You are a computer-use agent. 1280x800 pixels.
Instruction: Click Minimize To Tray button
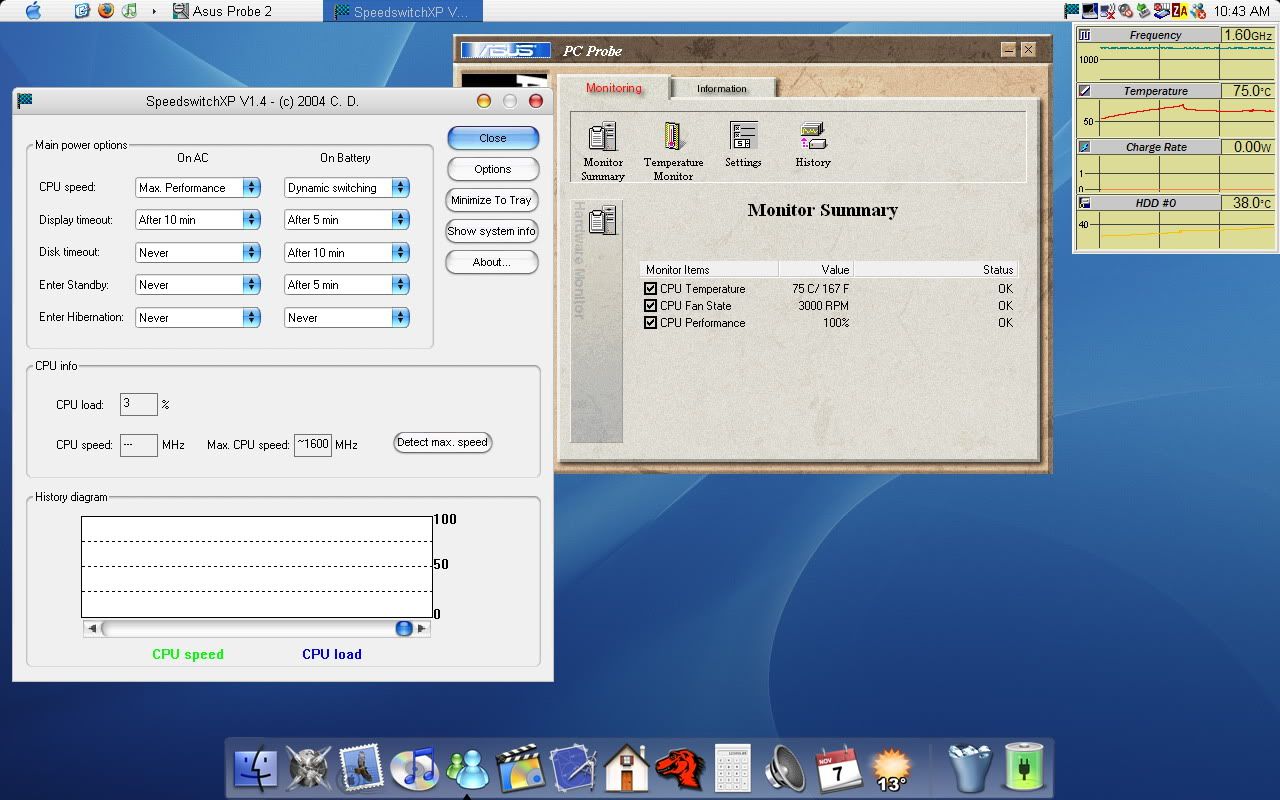point(492,200)
